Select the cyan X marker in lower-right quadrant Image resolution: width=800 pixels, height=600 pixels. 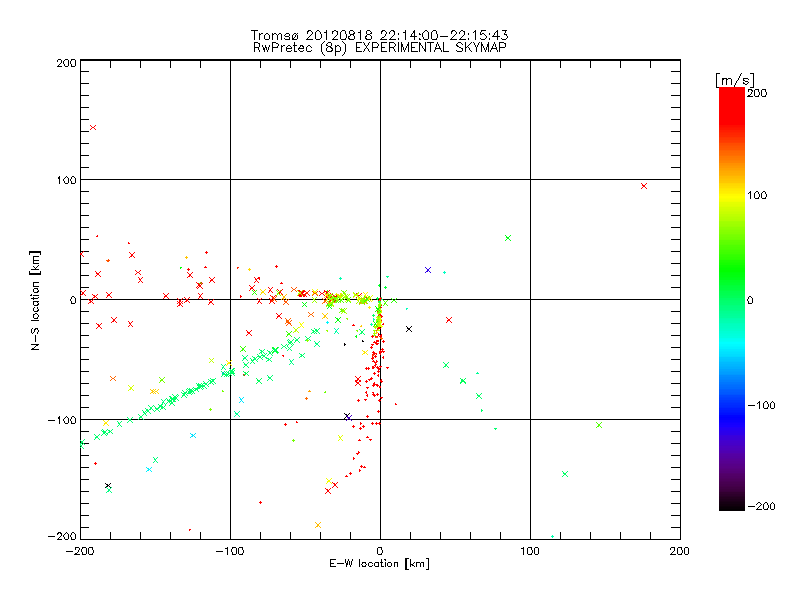(x=565, y=474)
